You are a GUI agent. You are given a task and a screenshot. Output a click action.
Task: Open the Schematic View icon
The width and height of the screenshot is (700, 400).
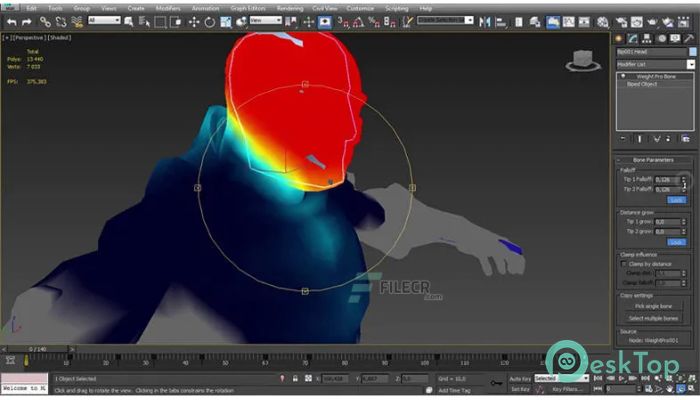584,21
